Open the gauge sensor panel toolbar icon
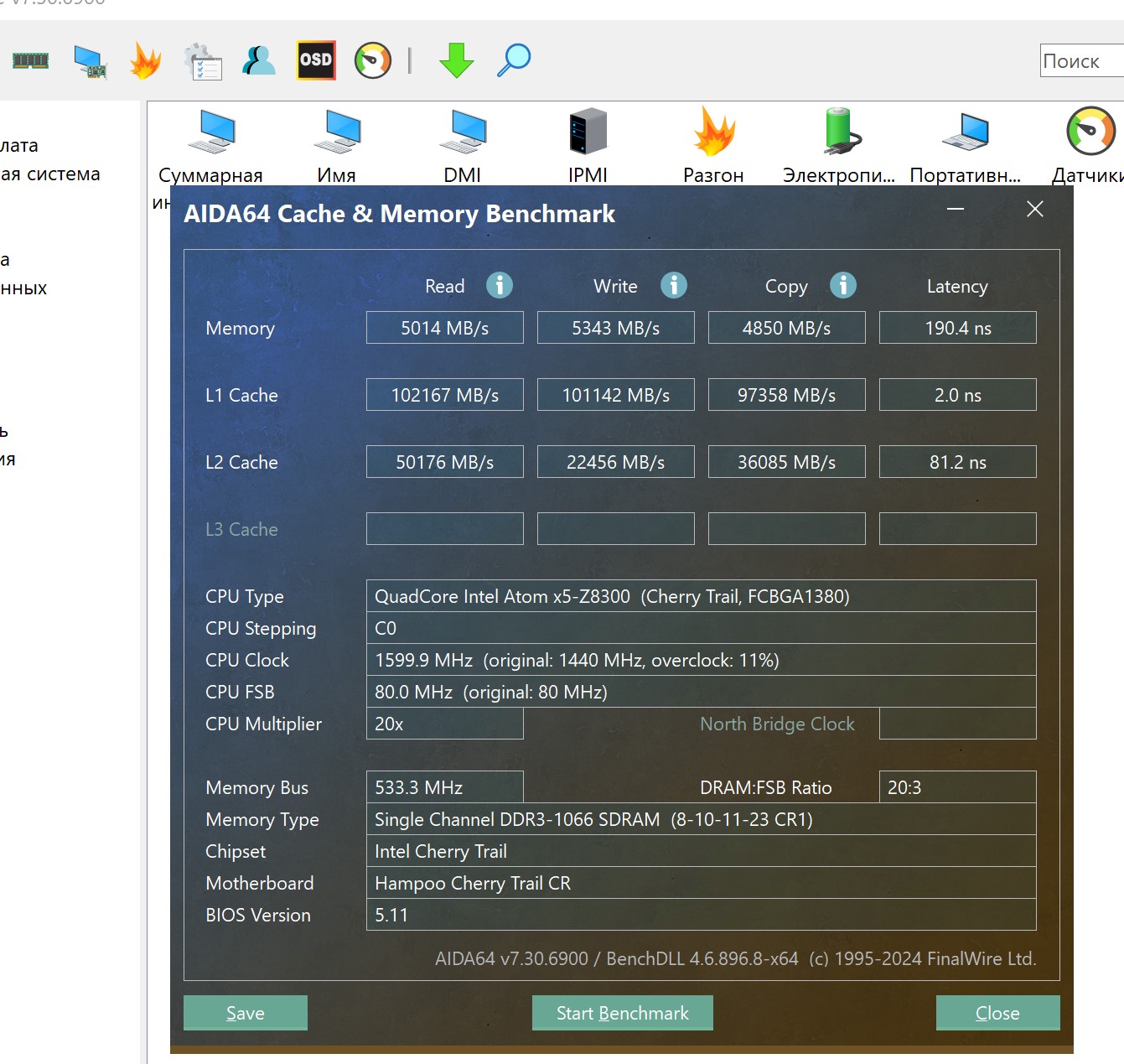The image size is (1124, 1064). [x=373, y=60]
